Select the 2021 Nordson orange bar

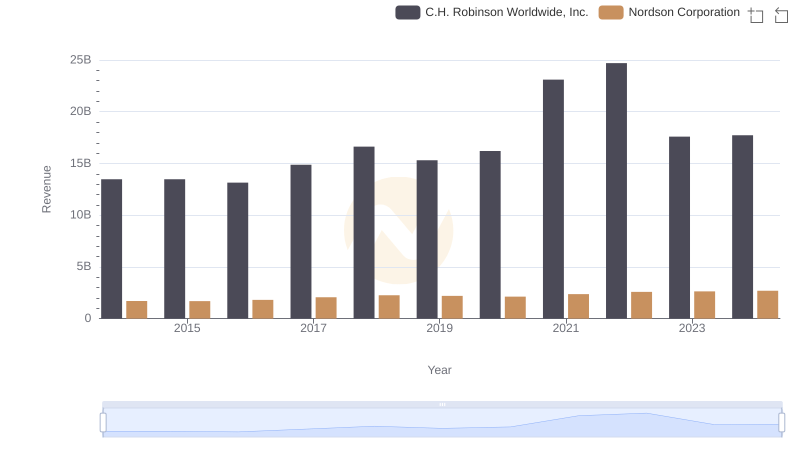point(579,306)
